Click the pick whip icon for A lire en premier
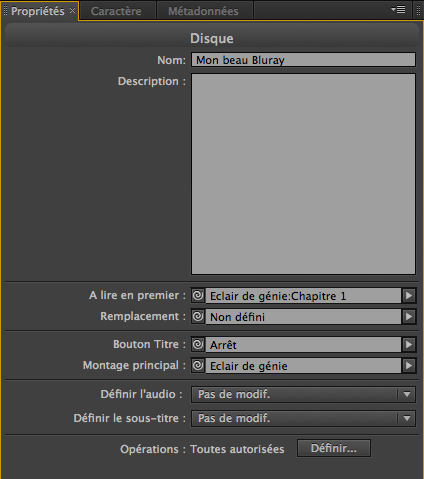 198,295
